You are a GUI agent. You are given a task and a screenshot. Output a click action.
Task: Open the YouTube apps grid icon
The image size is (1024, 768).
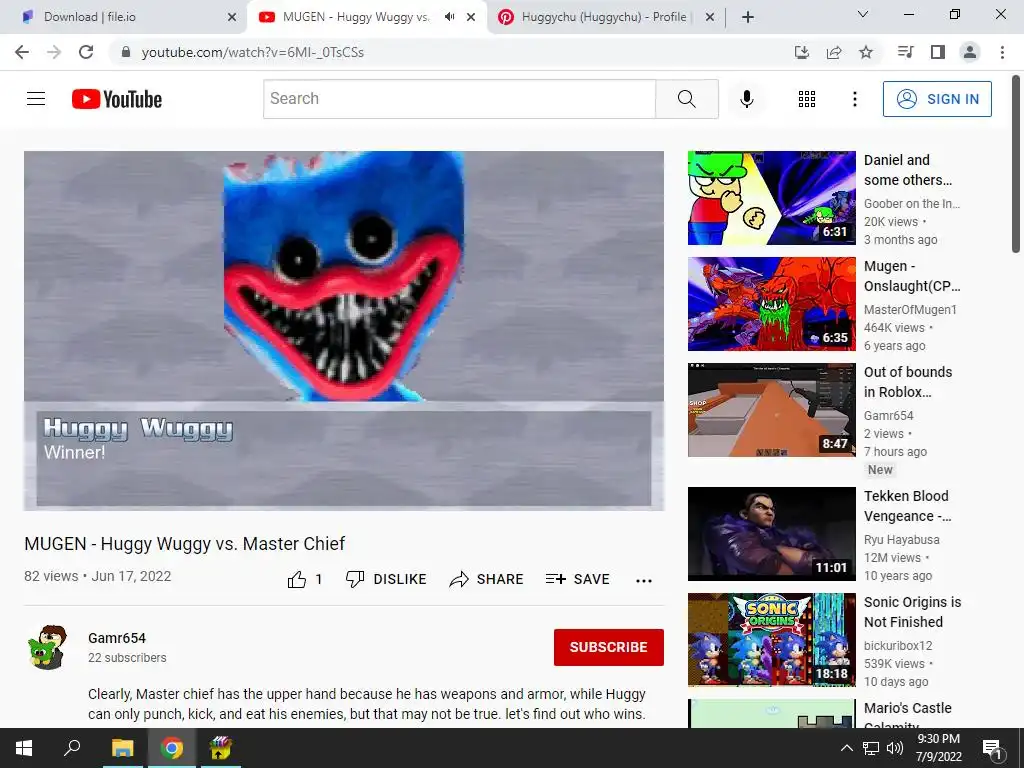click(807, 99)
